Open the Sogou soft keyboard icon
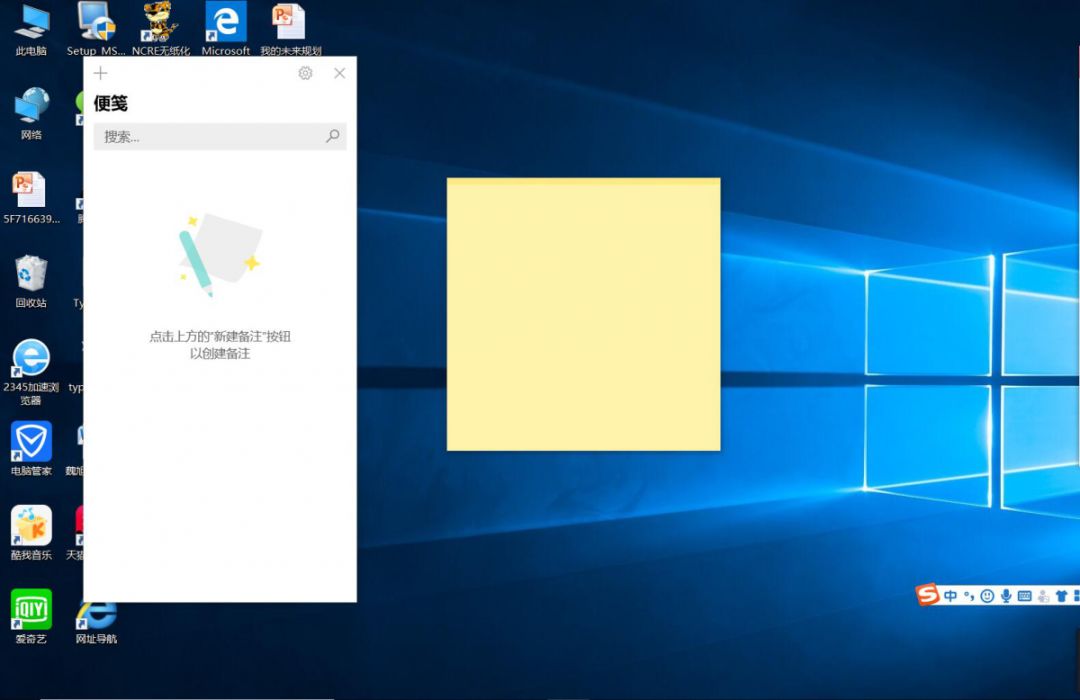 point(1025,595)
